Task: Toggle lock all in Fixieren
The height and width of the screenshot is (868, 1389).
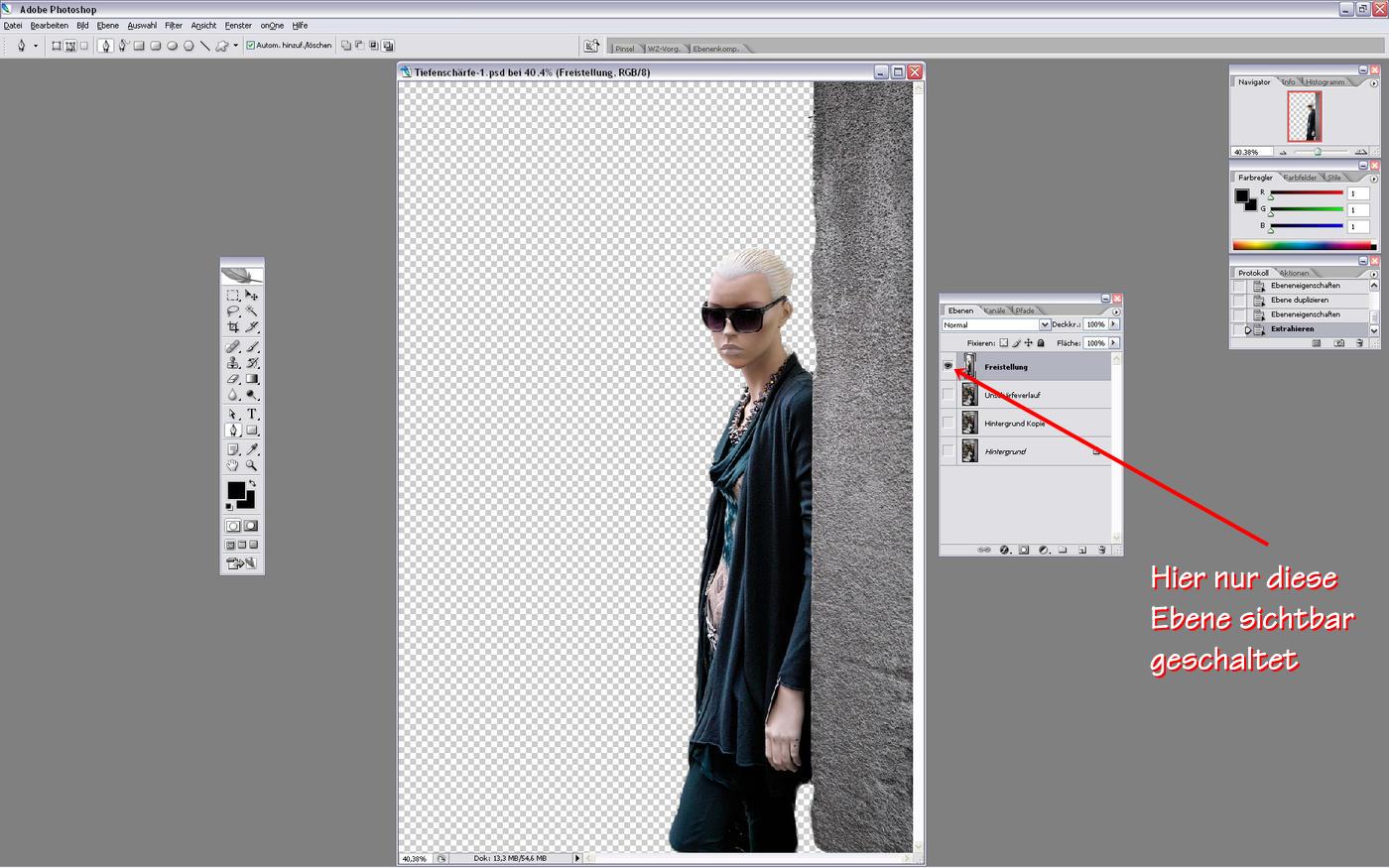Action: click(1041, 343)
